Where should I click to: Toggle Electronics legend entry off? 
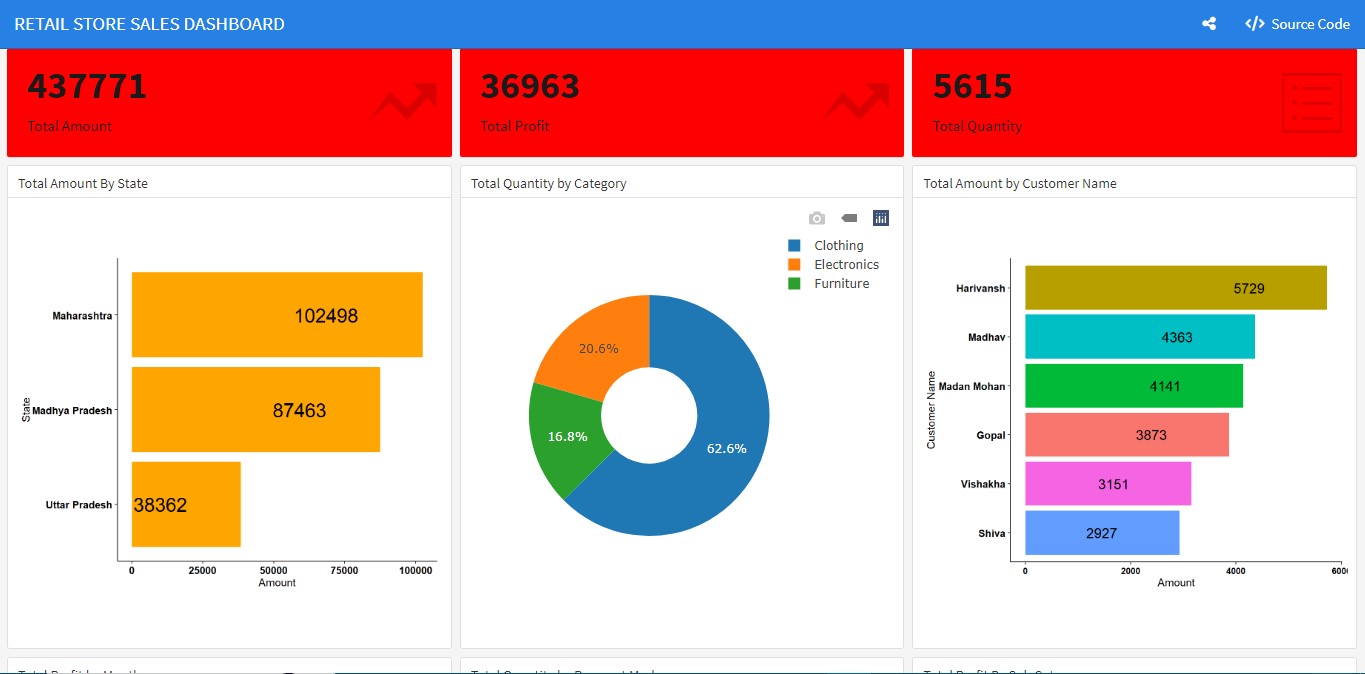846,264
